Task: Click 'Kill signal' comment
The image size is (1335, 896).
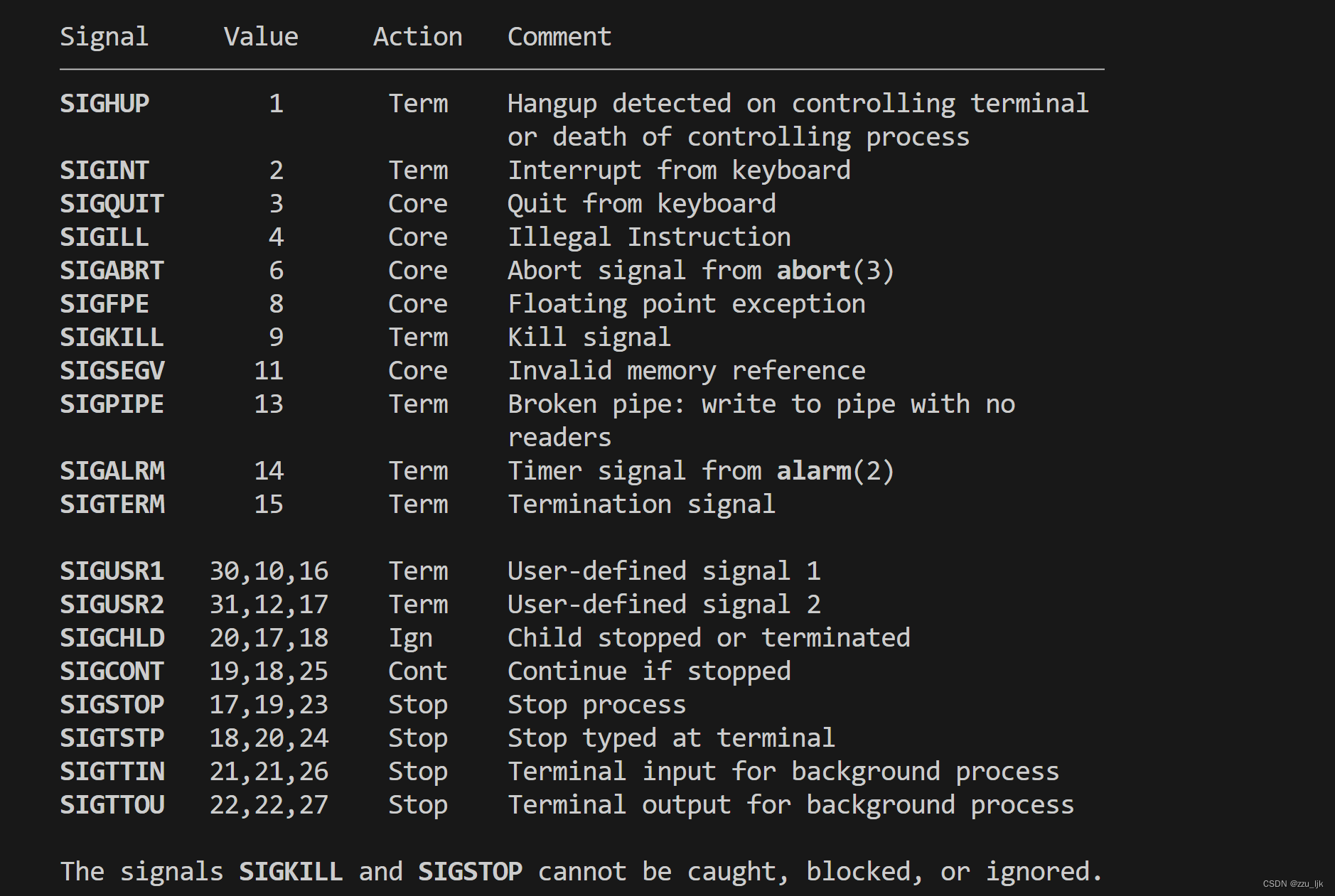Action: pos(589,338)
